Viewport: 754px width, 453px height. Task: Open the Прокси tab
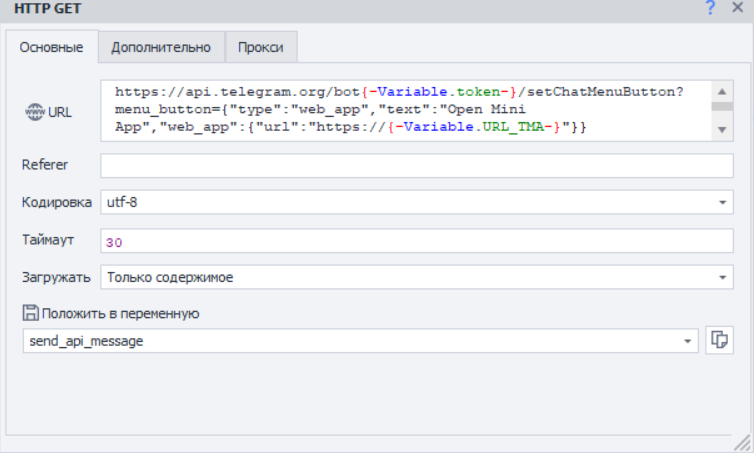260,47
